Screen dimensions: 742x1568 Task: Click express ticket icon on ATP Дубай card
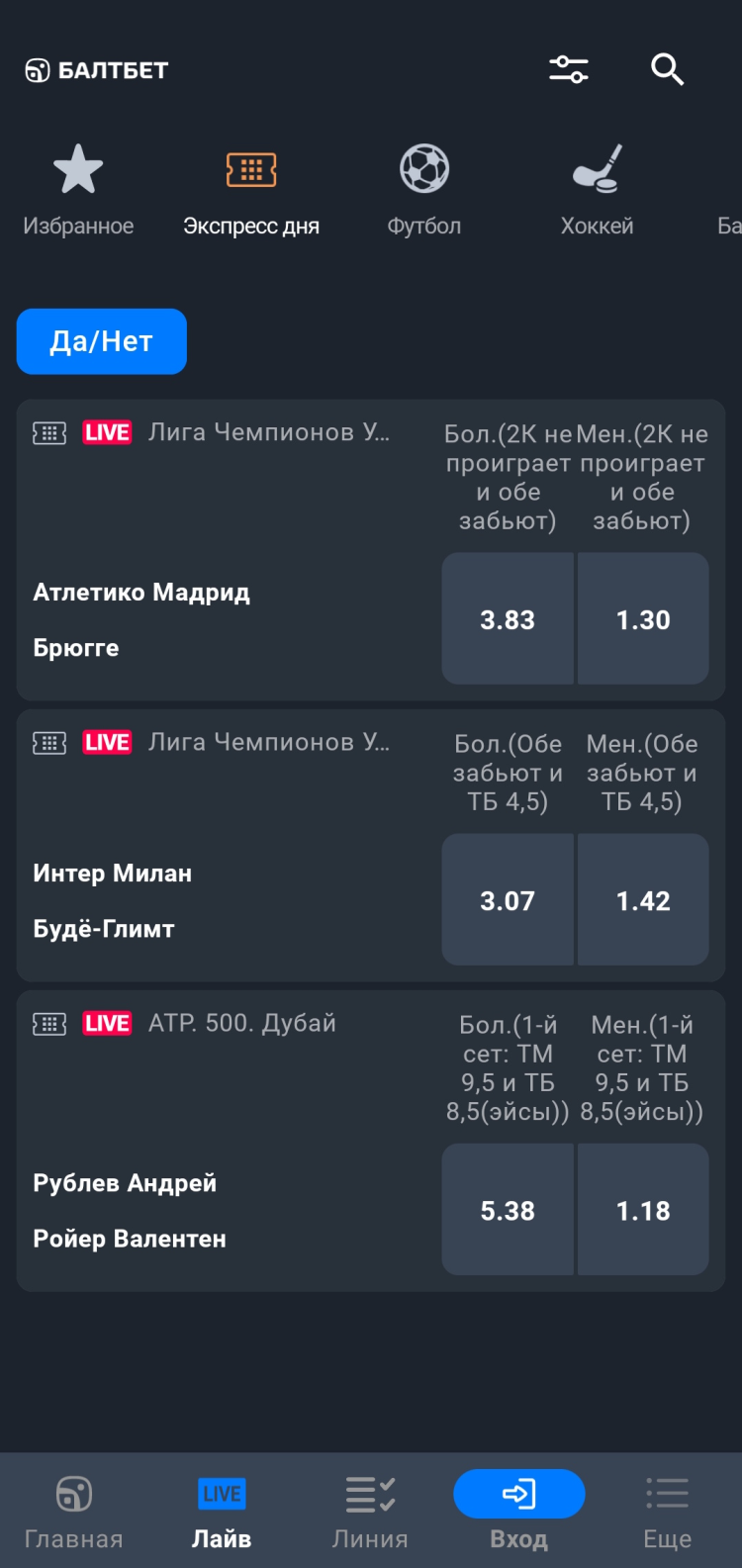coord(49,1024)
